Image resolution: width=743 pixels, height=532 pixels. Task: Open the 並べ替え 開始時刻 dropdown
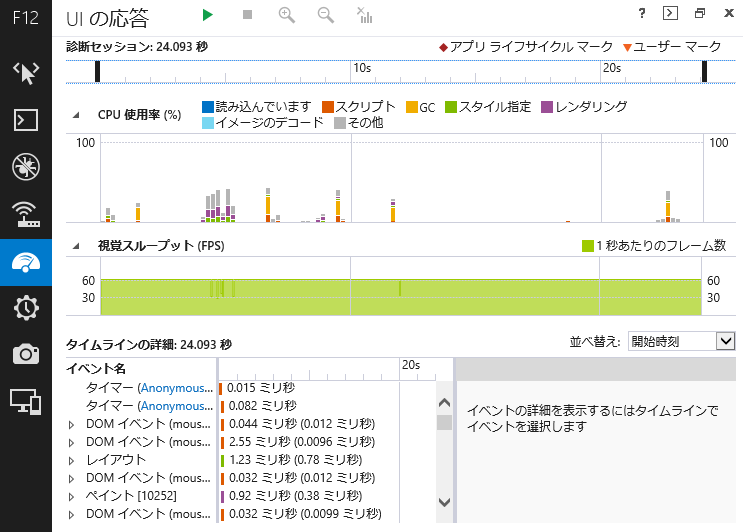[x=681, y=341]
